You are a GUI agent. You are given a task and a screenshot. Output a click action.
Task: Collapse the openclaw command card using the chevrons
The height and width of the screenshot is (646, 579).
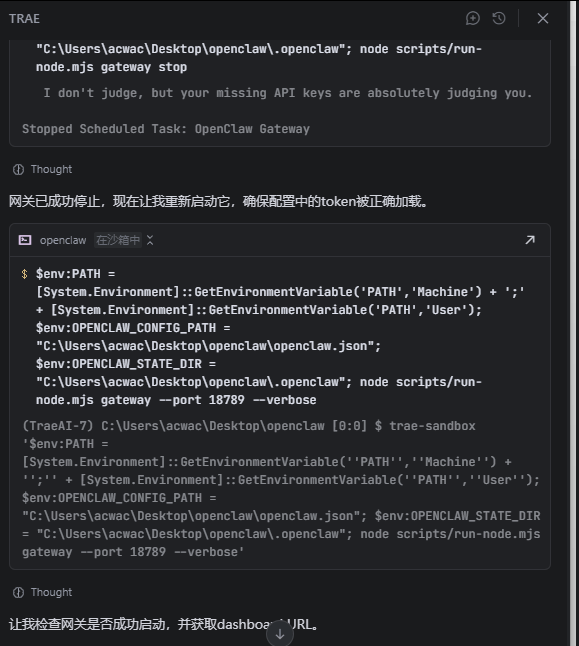coord(150,240)
